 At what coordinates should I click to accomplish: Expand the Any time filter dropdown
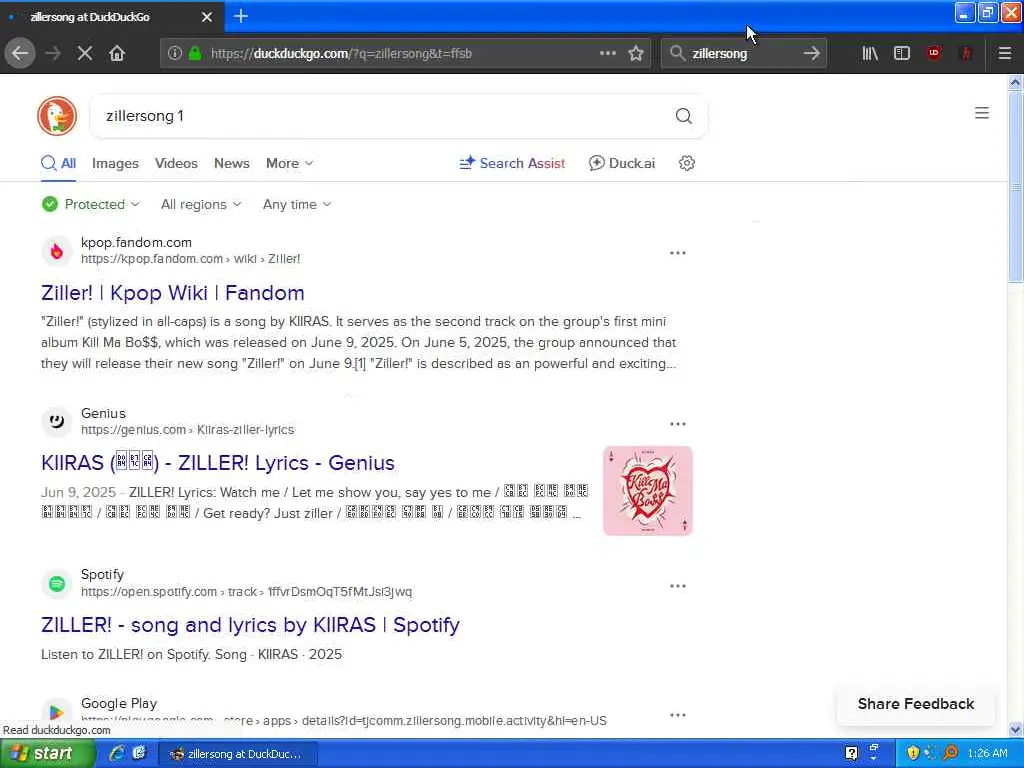click(x=297, y=204)
